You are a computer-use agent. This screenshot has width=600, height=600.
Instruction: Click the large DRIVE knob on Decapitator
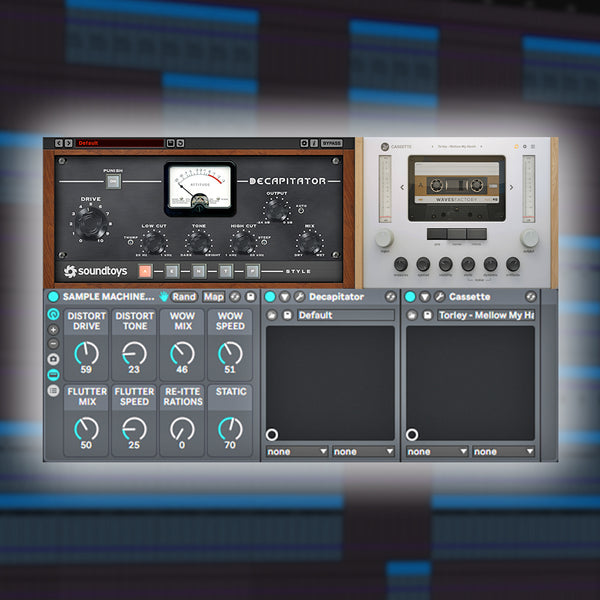[91, 223]
